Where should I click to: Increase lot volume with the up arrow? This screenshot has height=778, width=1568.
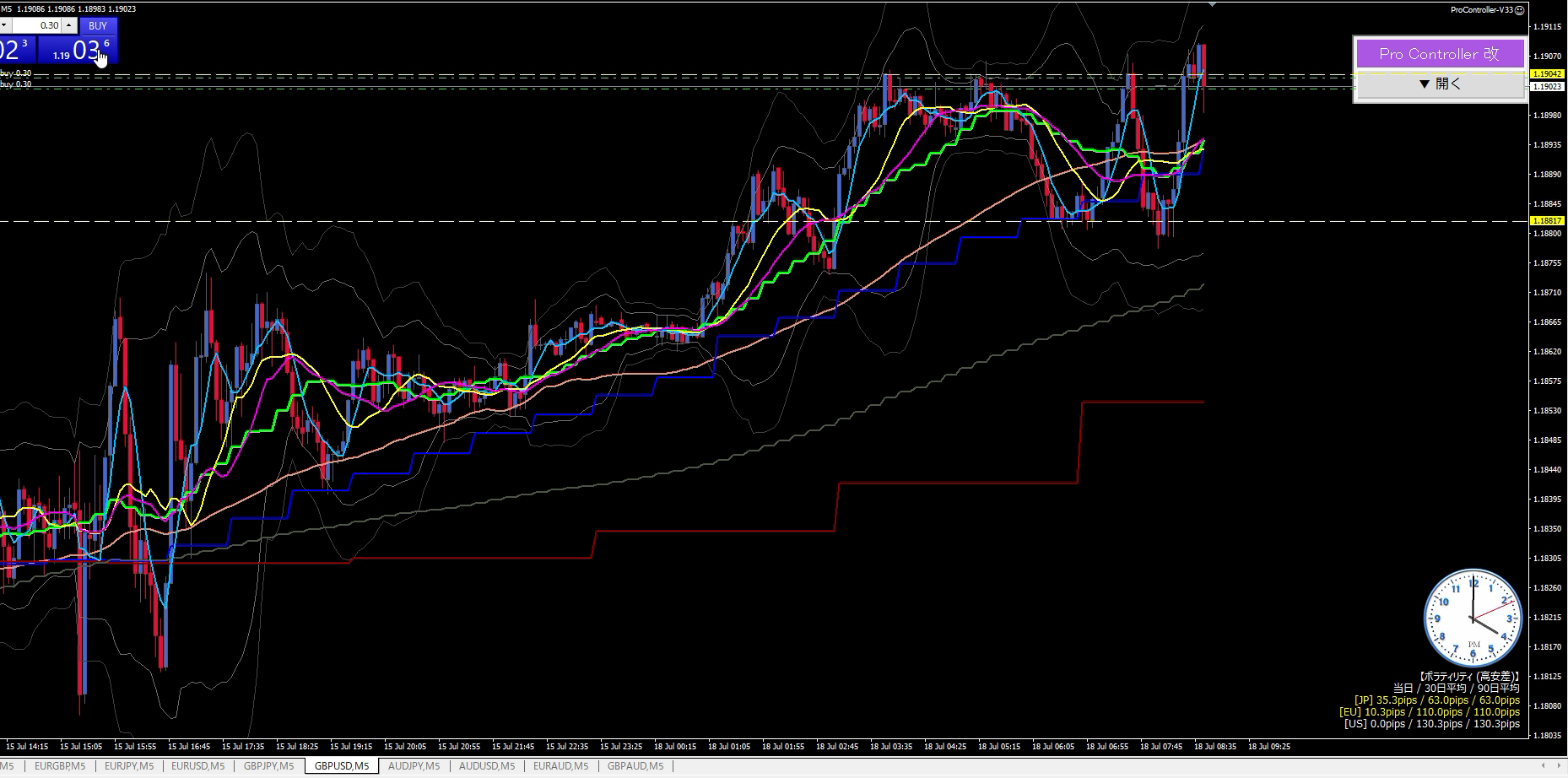click(x=69, y=26)
